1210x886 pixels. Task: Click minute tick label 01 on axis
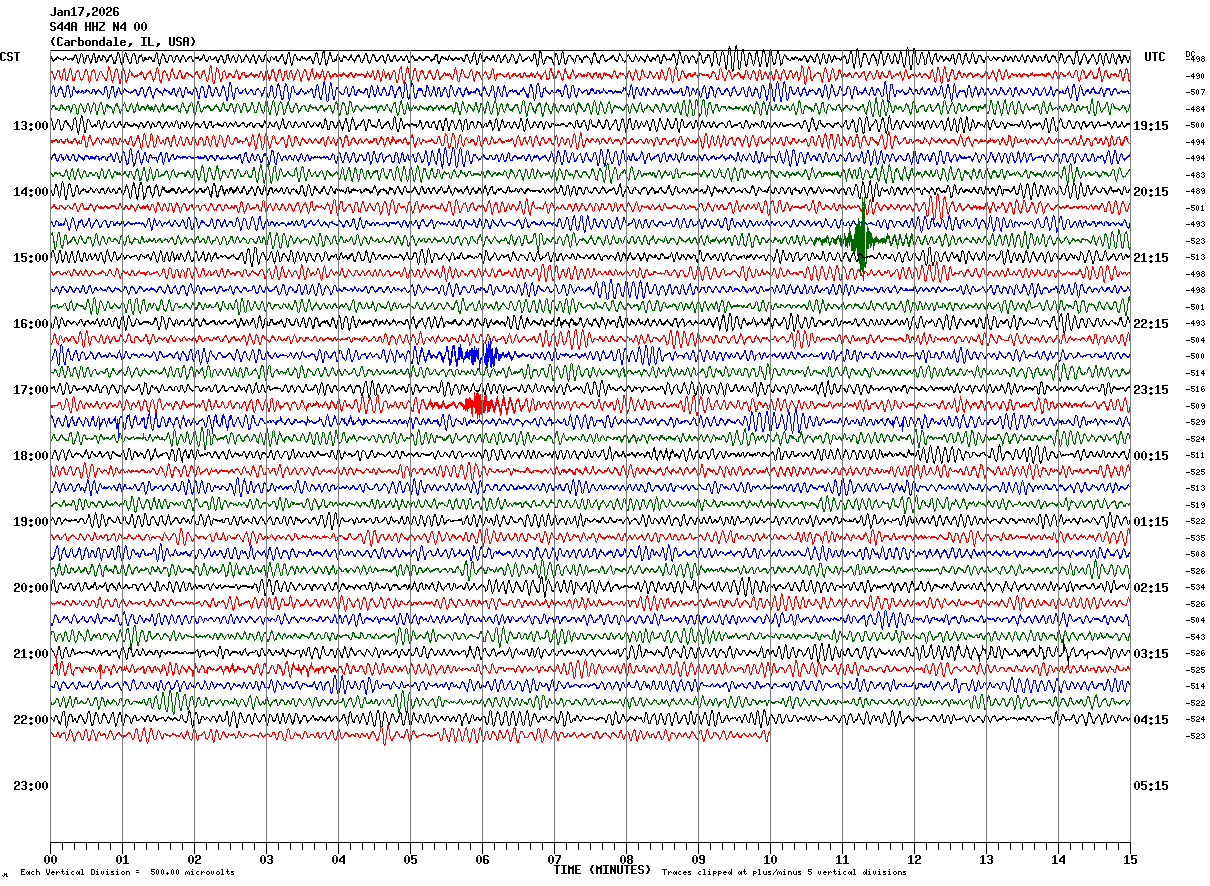(122, 860)
